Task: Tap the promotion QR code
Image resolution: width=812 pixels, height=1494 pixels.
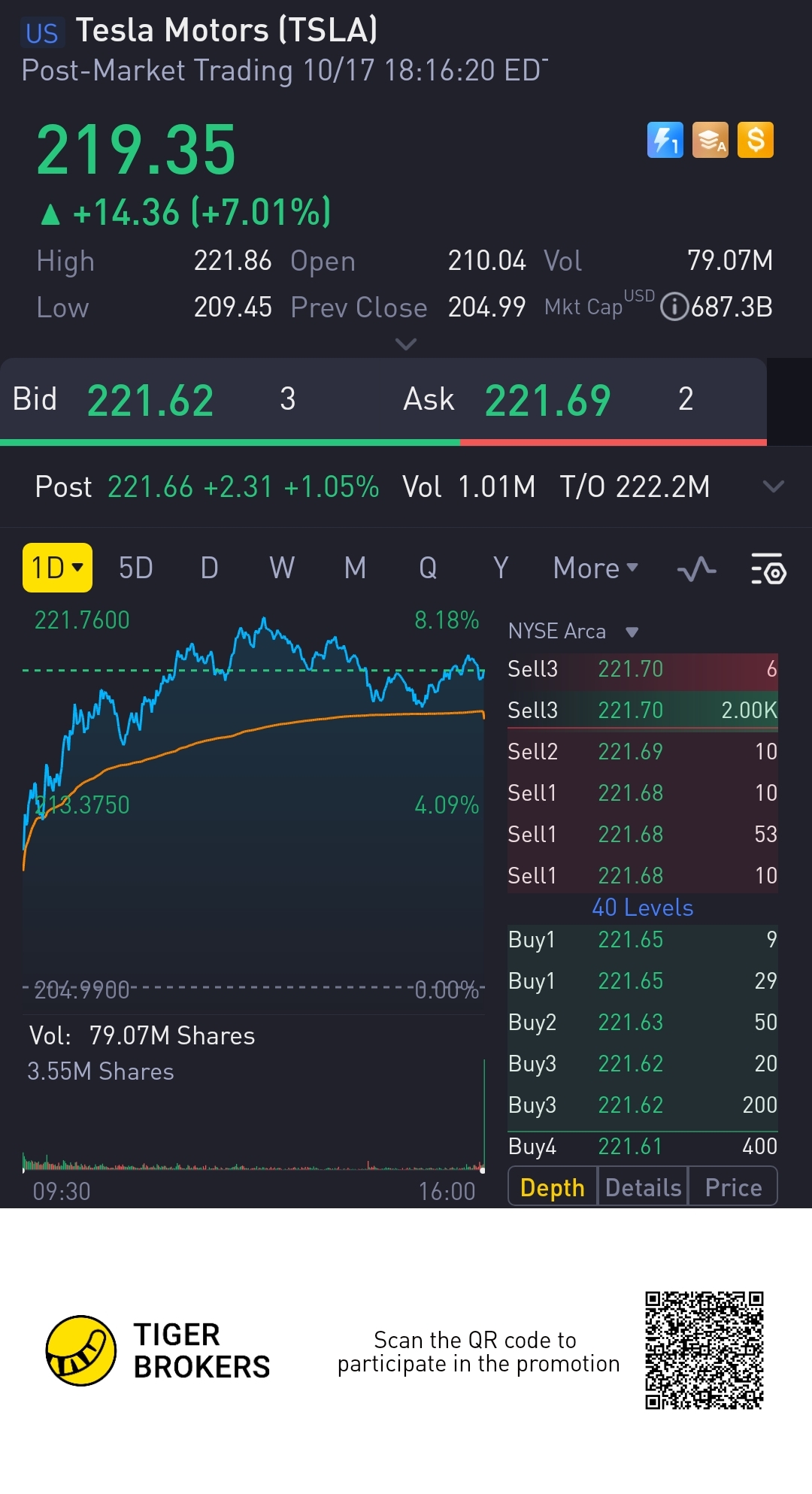Action: point(704,1350)
